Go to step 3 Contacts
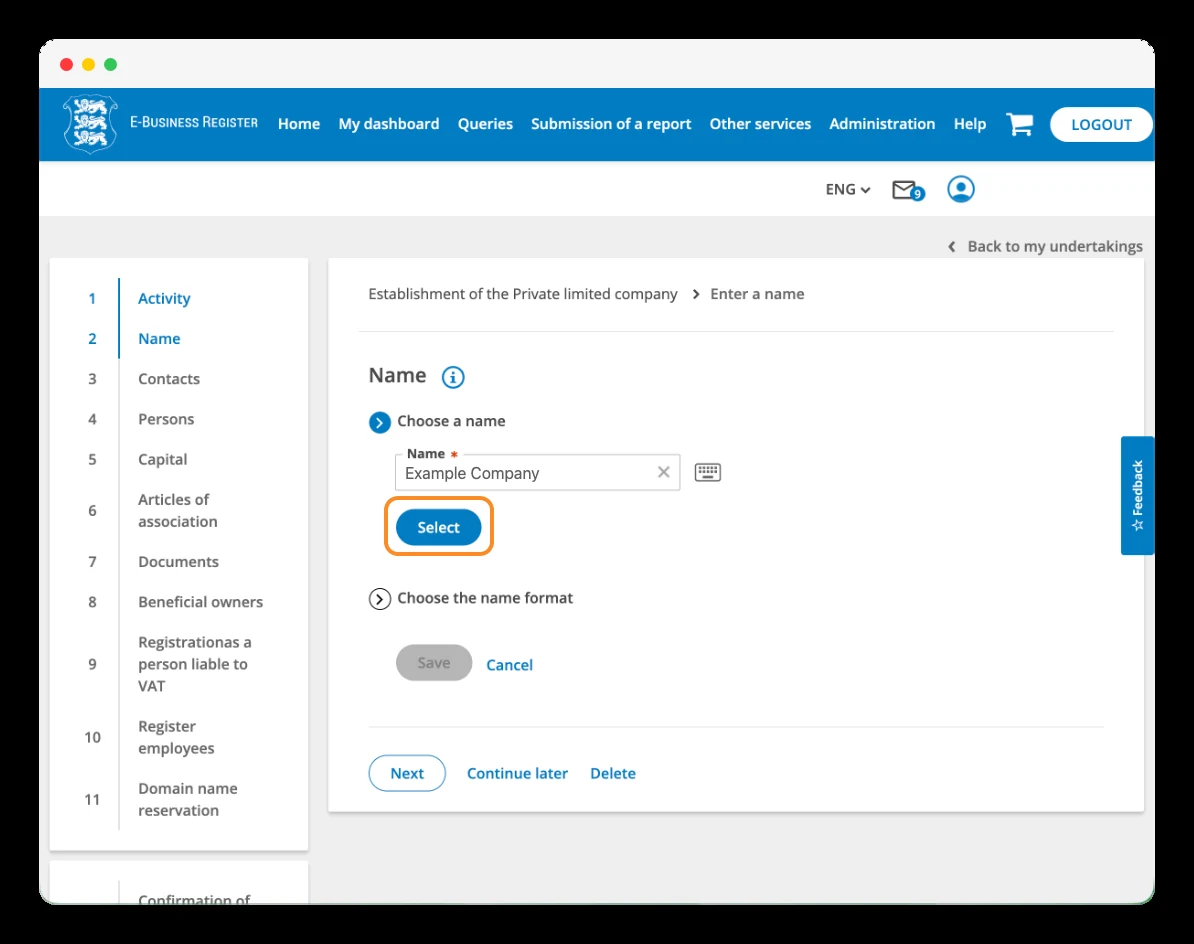Screen dimensions: 1194x944 click(x=169, y=379)
